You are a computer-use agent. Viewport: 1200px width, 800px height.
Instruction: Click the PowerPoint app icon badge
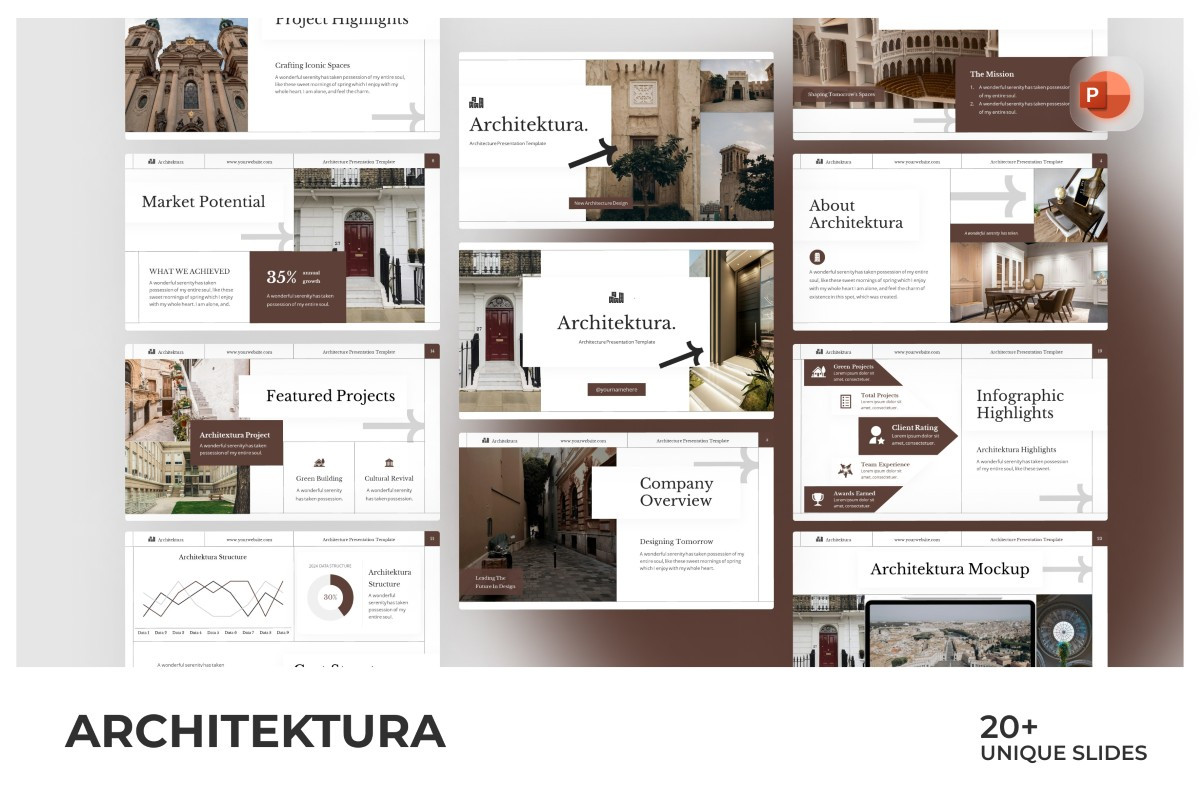coord(1106,94)
